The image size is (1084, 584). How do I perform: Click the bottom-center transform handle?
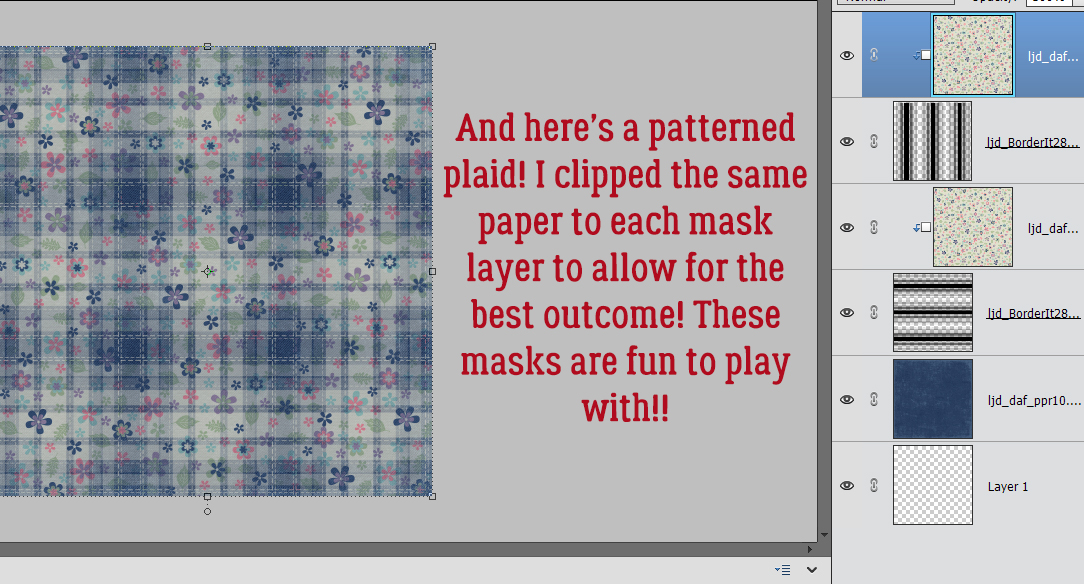point(207,496)
